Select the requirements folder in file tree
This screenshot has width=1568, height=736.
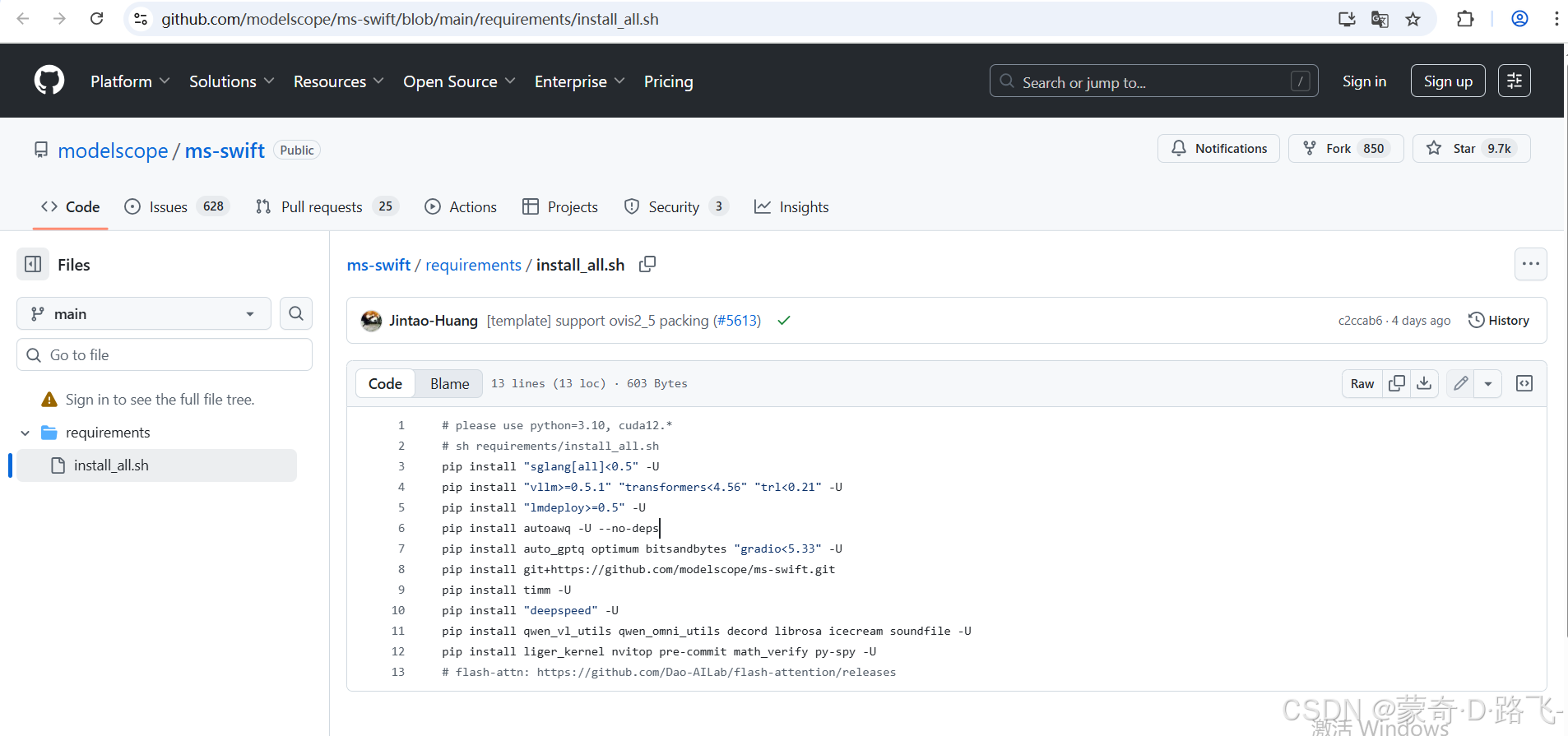(108, 433)
